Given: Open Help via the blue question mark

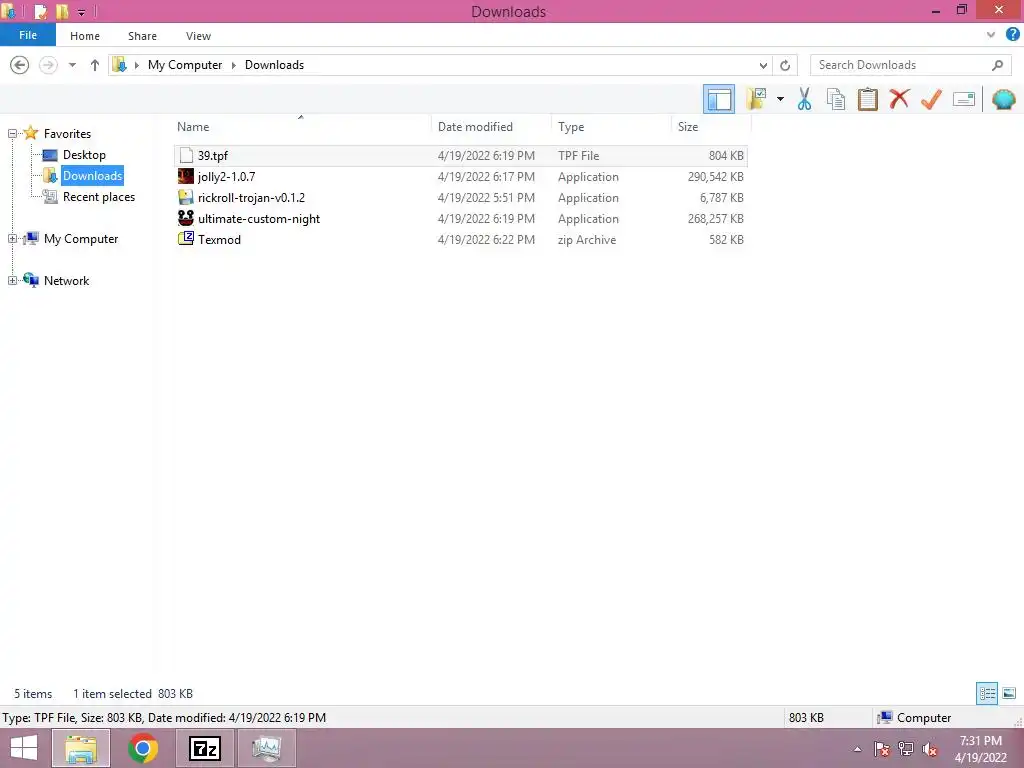Looking at the screenshot, I should pos(1012,35).
